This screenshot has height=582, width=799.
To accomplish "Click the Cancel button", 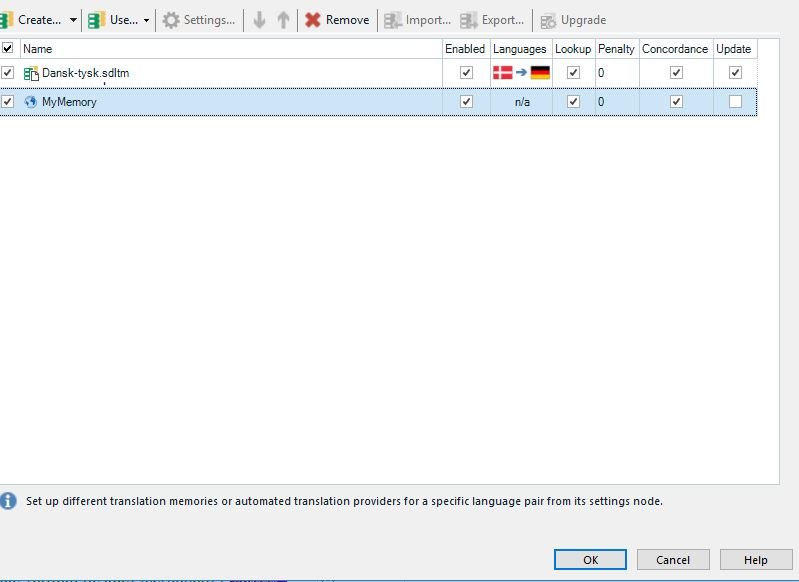I will pos(673,560).
